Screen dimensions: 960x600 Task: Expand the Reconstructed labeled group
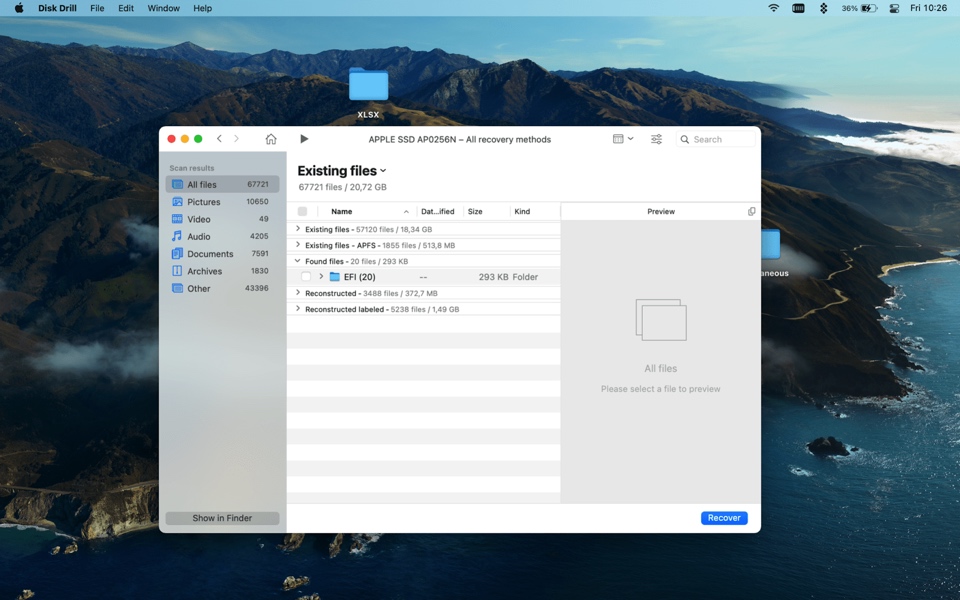(298, 309)
